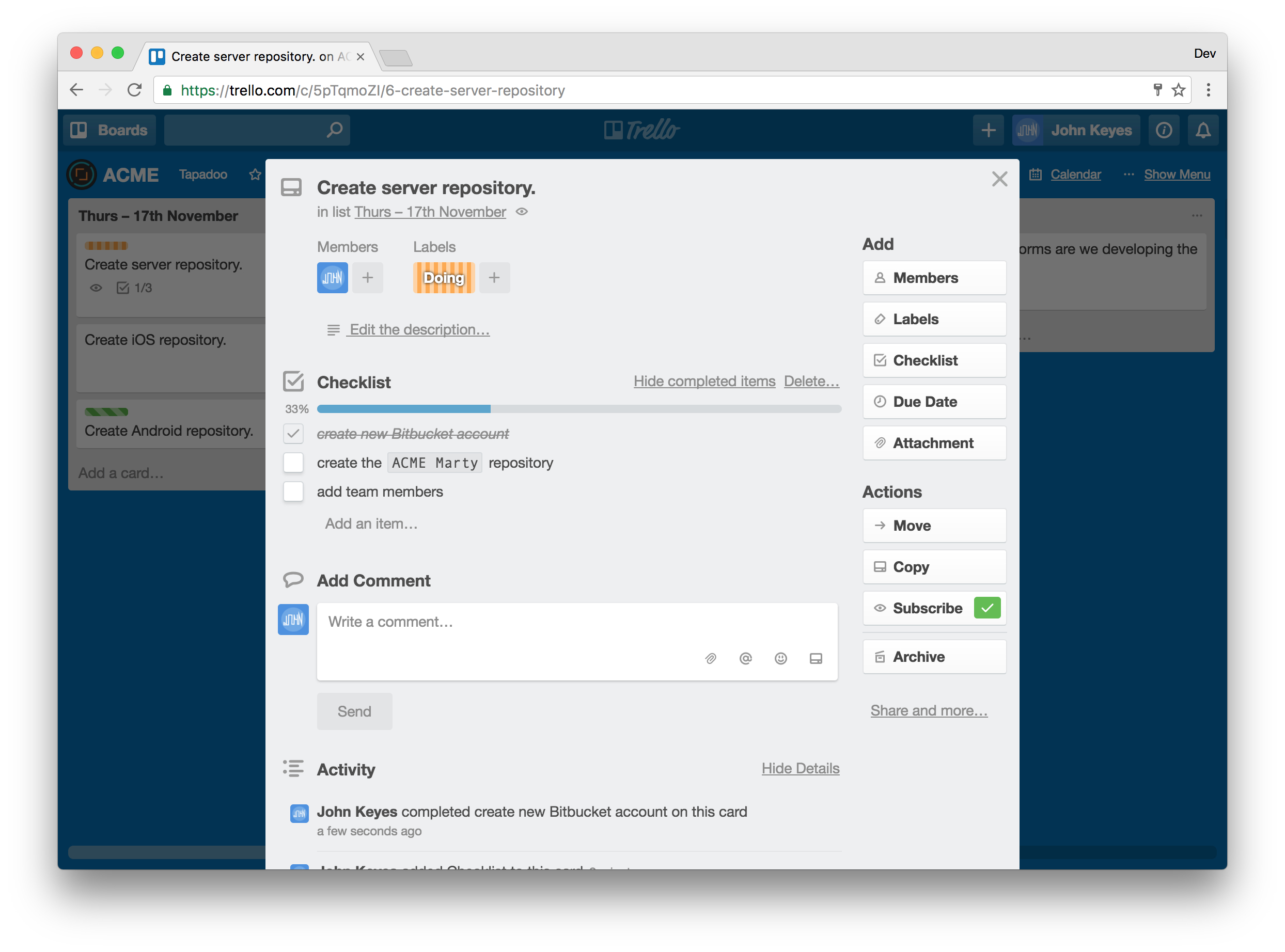Viewport: 1285px width, 952px height.
Task: Check the 'create the ACME Marty repository' item
Action: click(x=293, y=462)
